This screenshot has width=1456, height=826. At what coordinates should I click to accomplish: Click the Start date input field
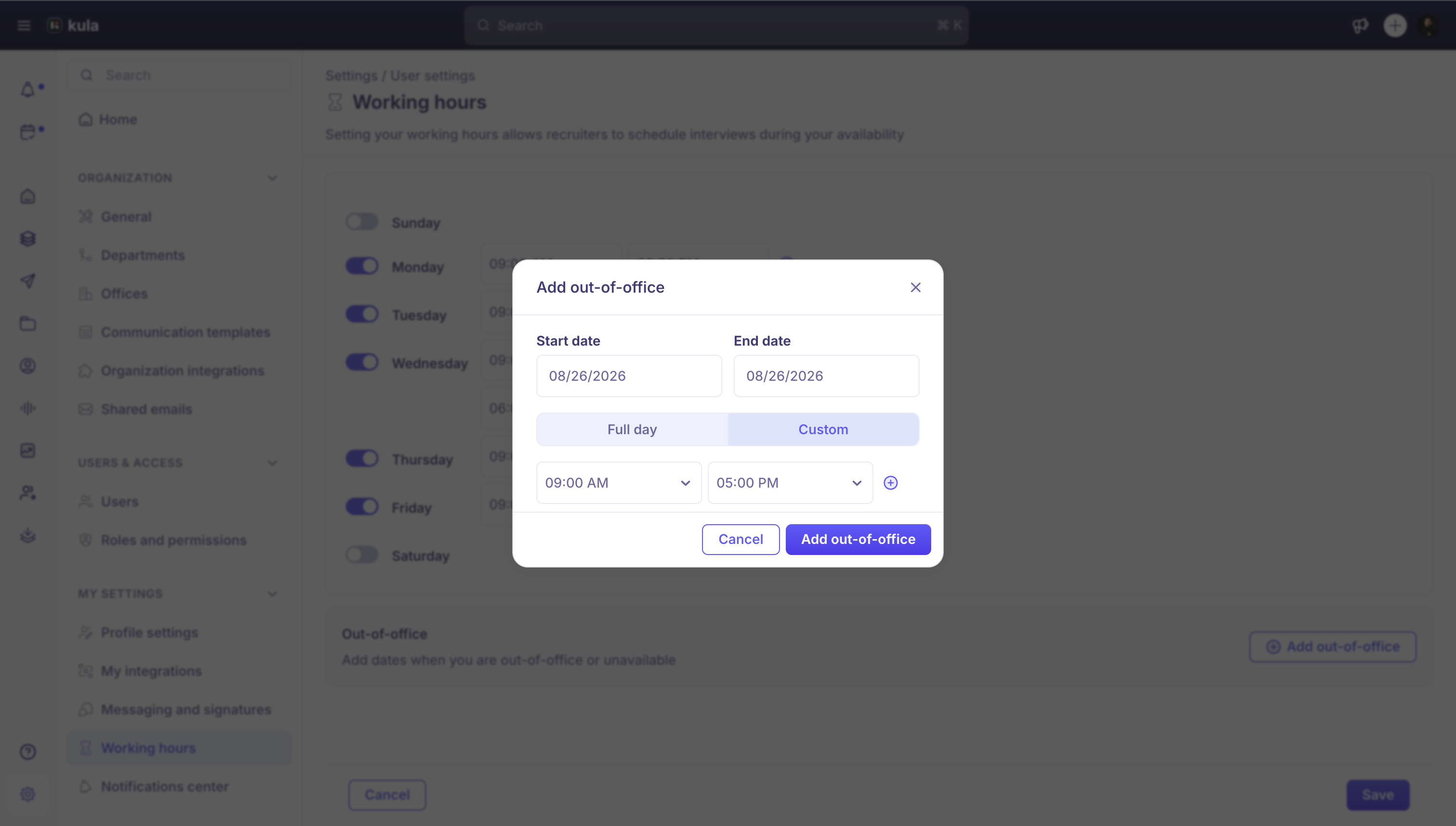(x=629, y=375)
